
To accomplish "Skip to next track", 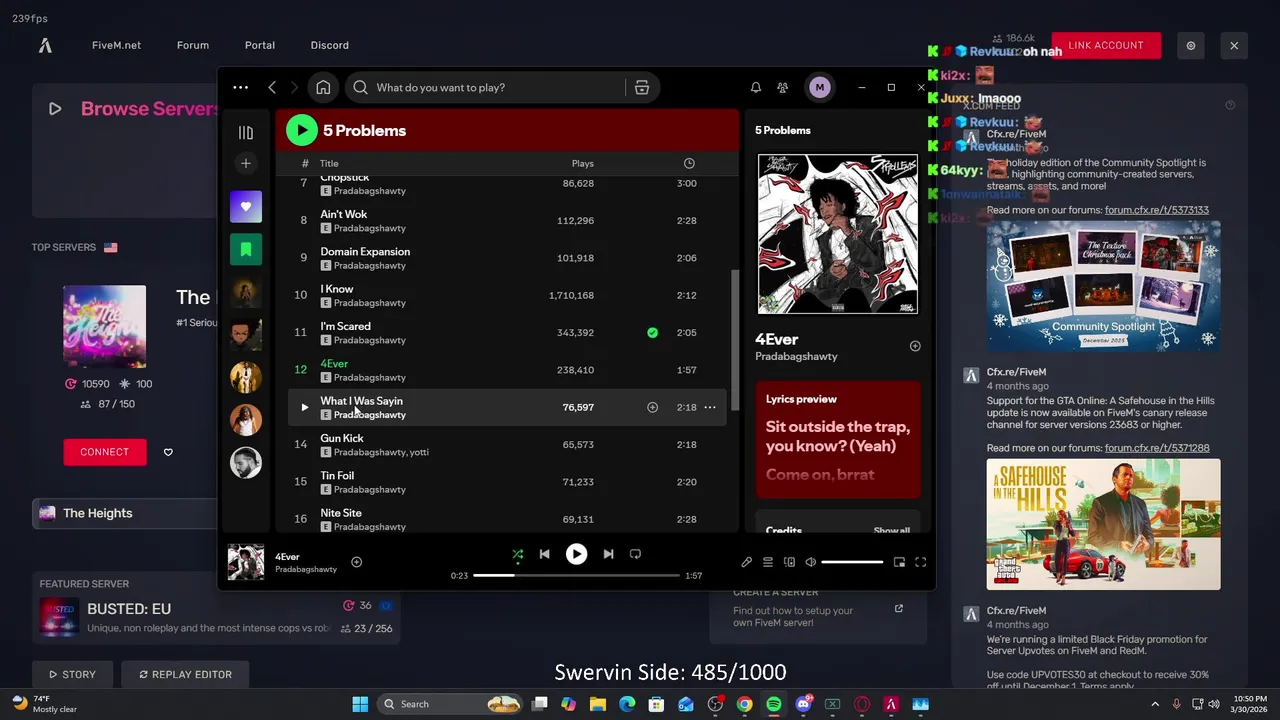I will pyautogui.click(x=608, y=554).
